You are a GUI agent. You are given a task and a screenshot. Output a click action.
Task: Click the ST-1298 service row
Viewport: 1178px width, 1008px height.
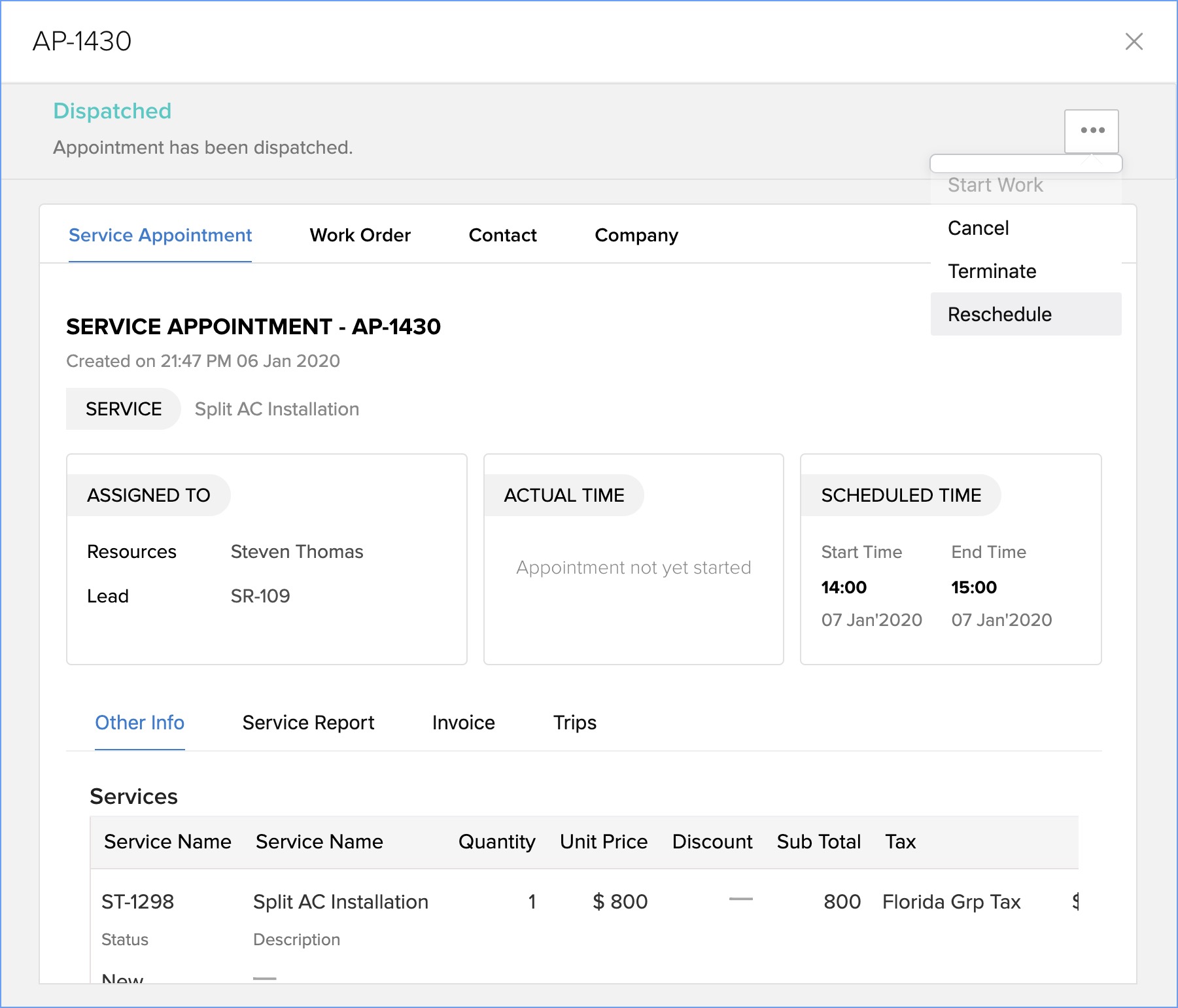click(137, 902)
